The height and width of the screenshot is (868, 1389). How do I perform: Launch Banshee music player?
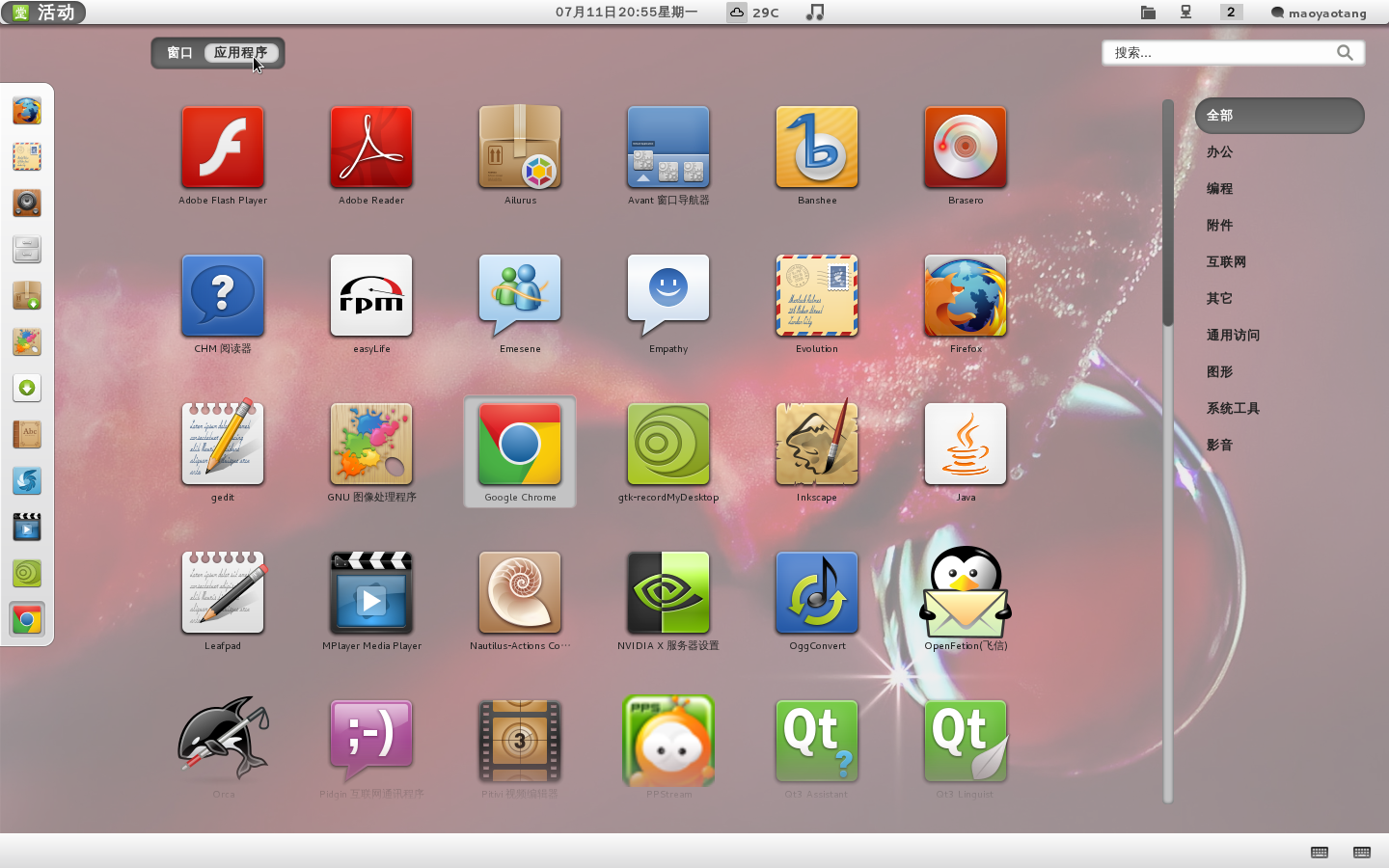[x=817, y=148]
